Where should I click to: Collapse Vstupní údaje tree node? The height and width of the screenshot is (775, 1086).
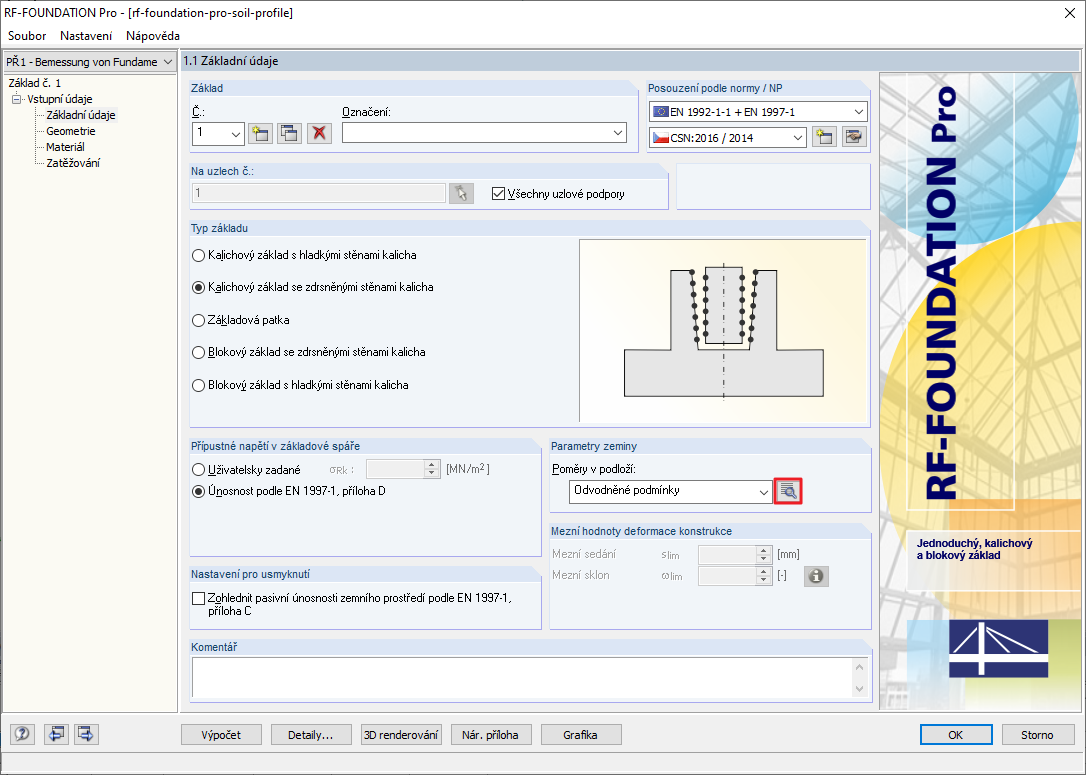pos(16,99)
